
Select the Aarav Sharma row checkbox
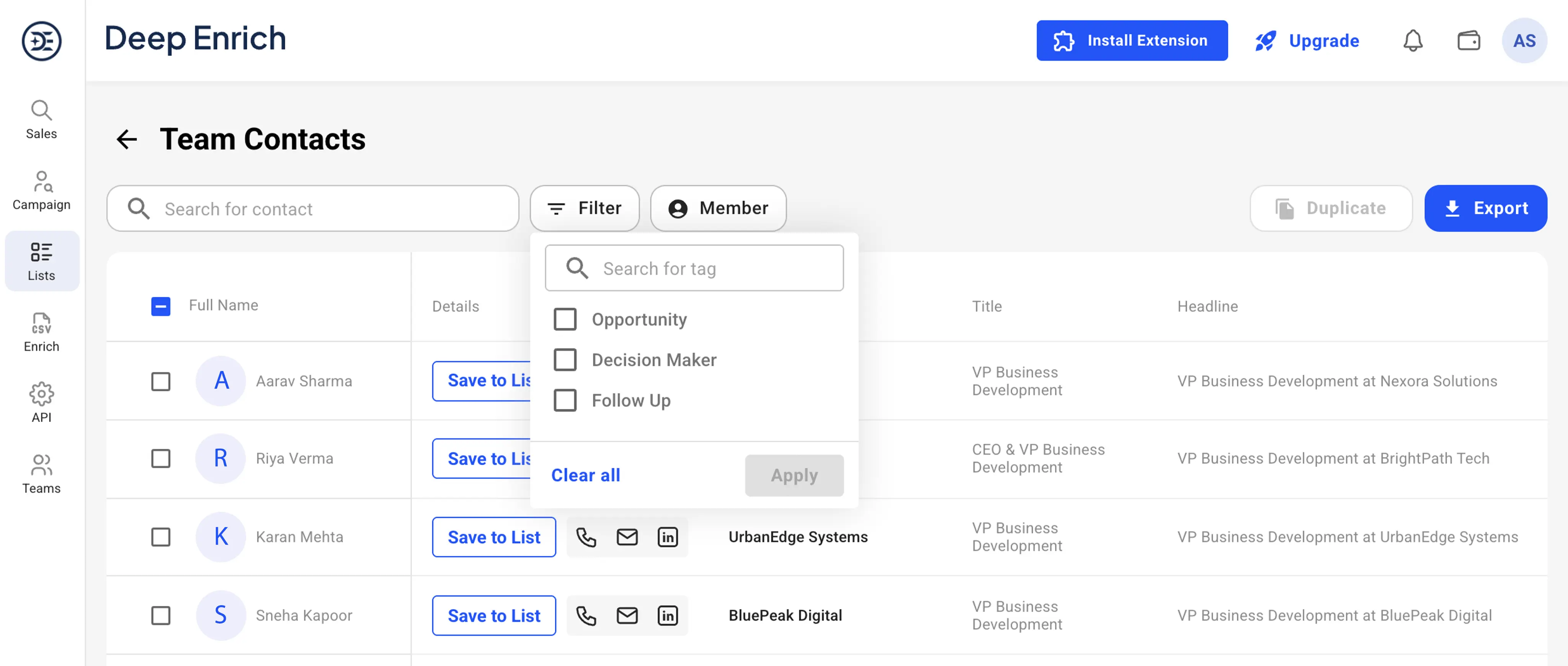click(161, 381)
